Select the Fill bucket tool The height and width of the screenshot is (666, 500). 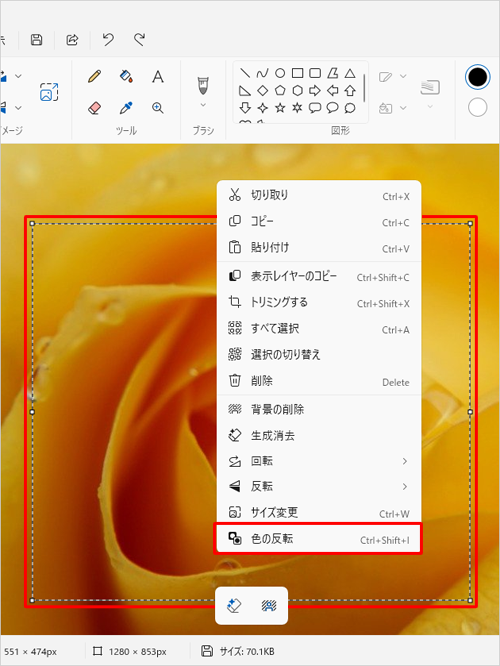tap(126, 77)
